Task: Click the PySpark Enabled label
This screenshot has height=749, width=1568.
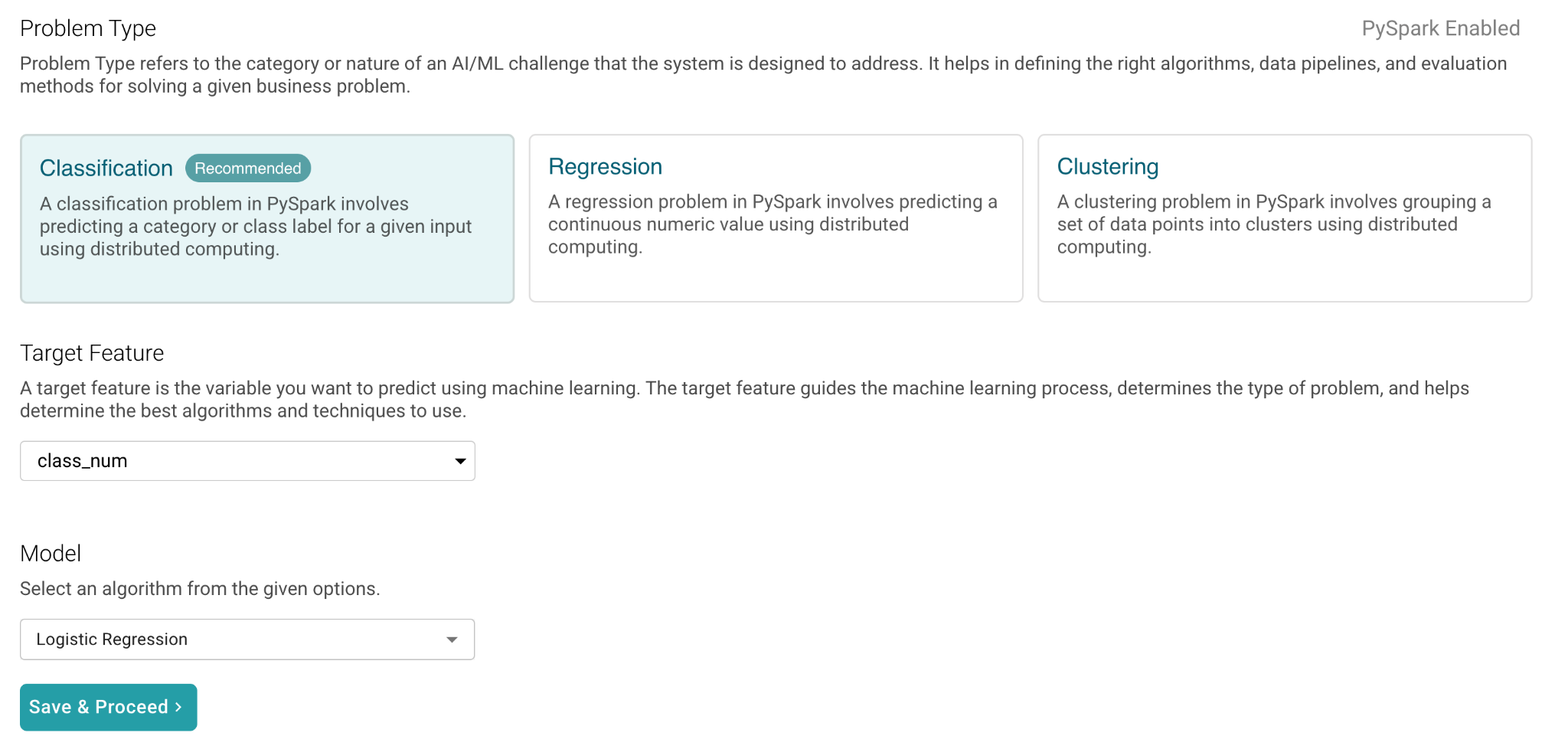Action: [x=1440, y=28]
